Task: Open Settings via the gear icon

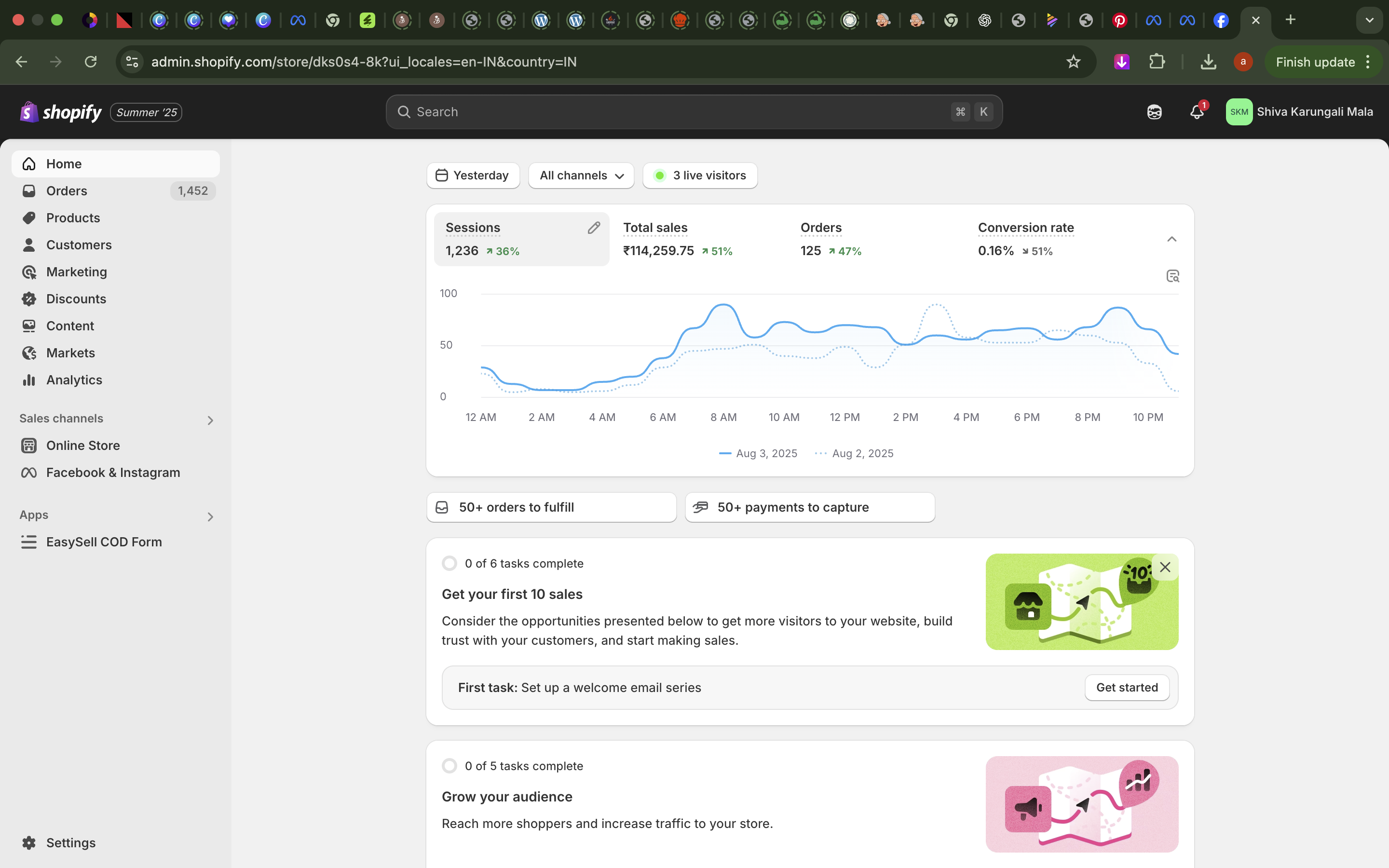Action: pos(29,842)
